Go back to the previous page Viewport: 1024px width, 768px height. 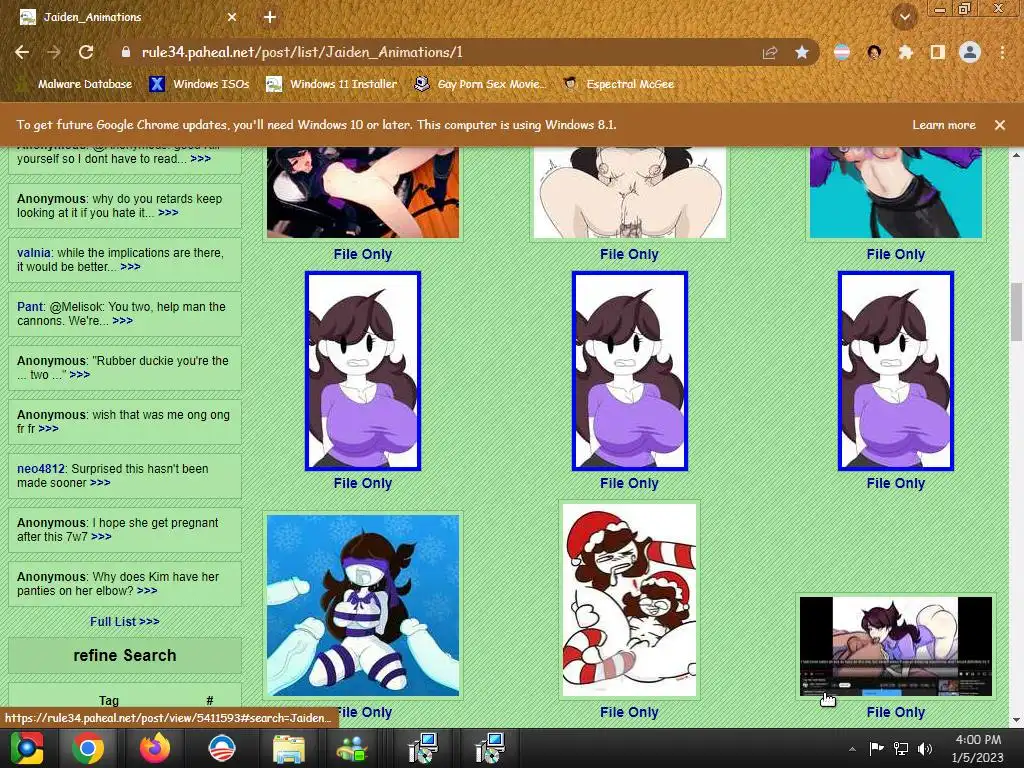(22, 52)
